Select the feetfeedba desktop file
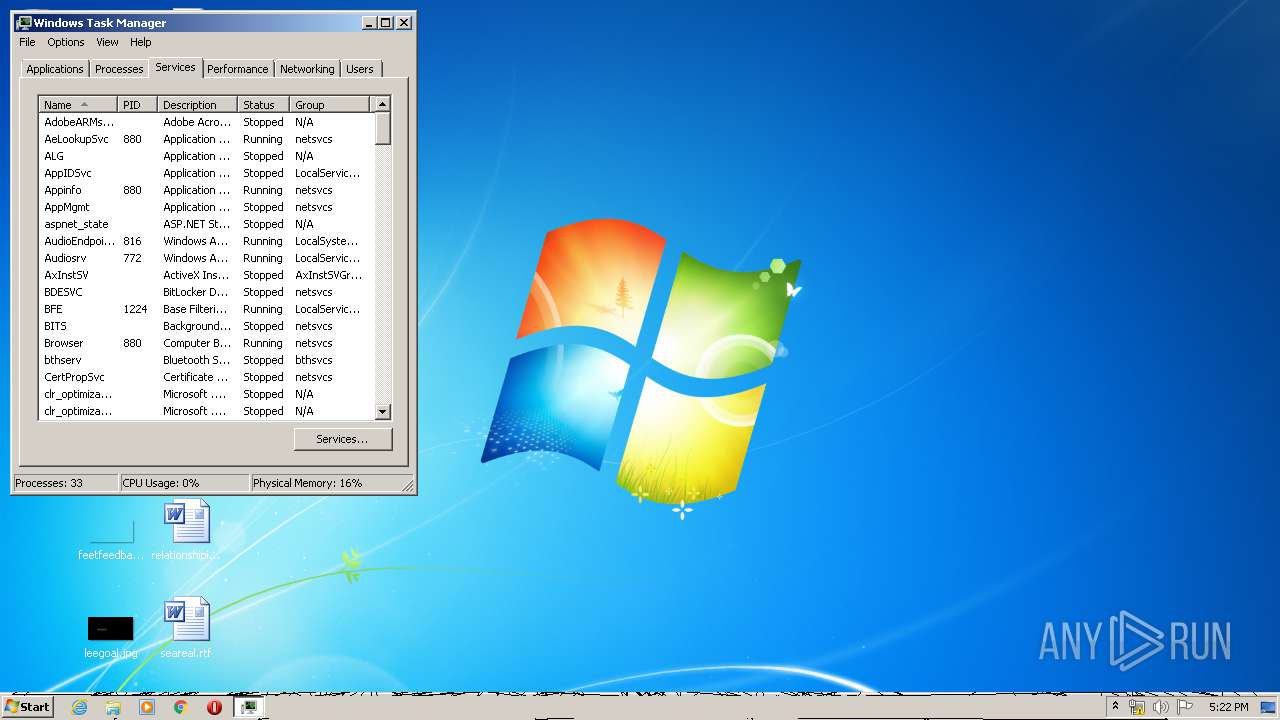This screenshot has width=1280, height=720. [110, 540]
